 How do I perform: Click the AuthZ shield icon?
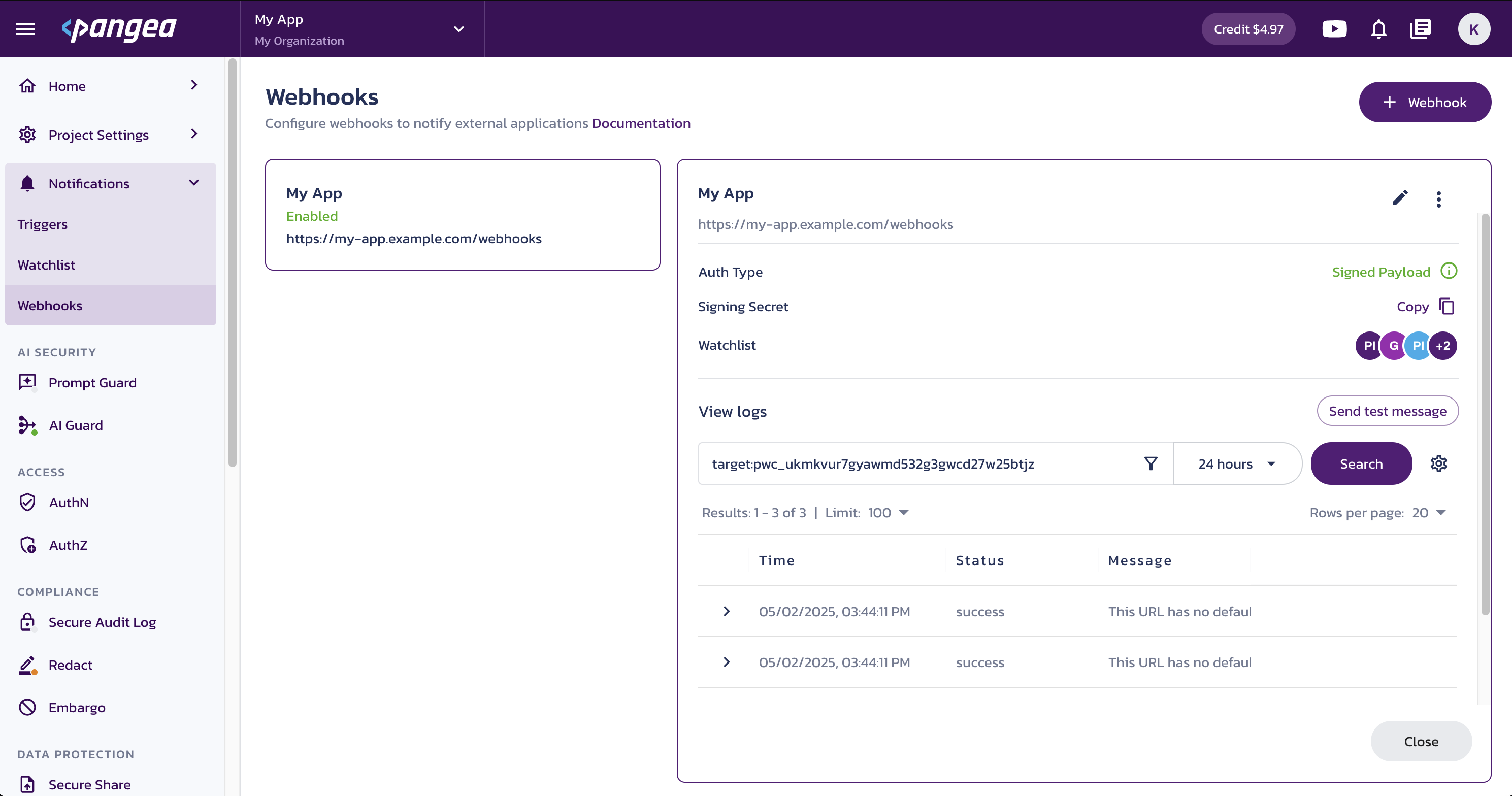click(x=27, y=545)
